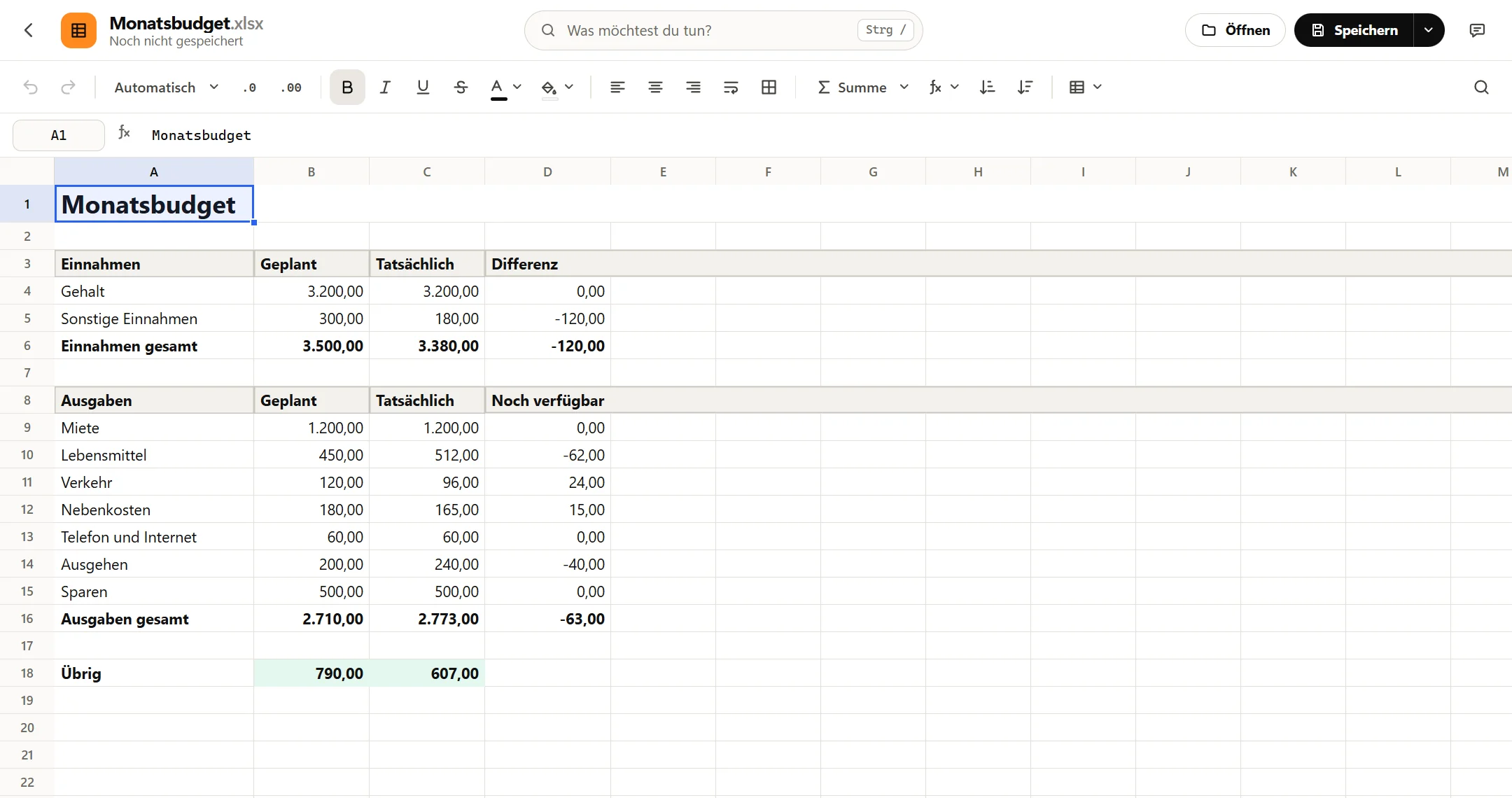Toggle bold formatting button

pyautogui.click(x=347, y=87)
